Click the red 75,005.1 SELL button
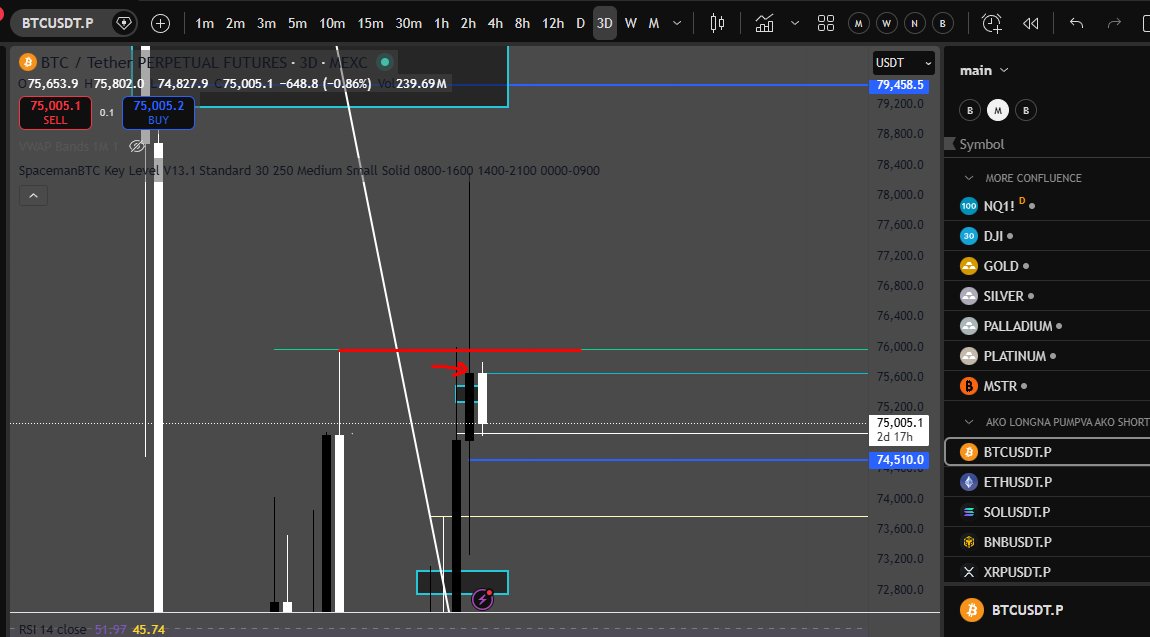The height and width of the screenshot is (637, 1150). [x=55, y=113]
